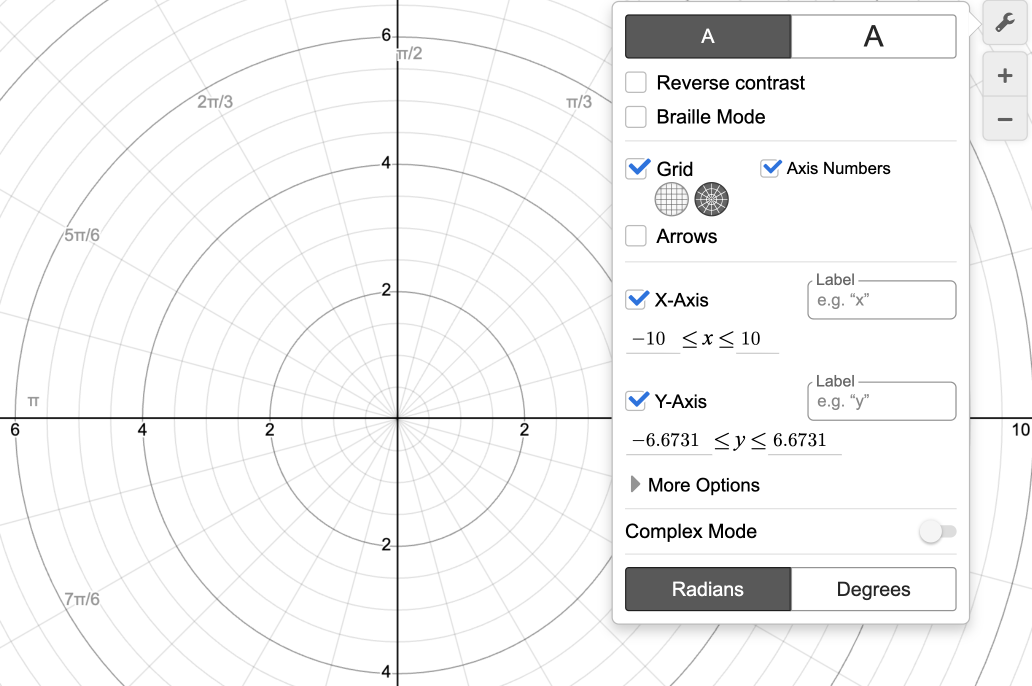Choose the large 'A' projector text size
Screen dimensions: 1032x686
tap(873, 36)
